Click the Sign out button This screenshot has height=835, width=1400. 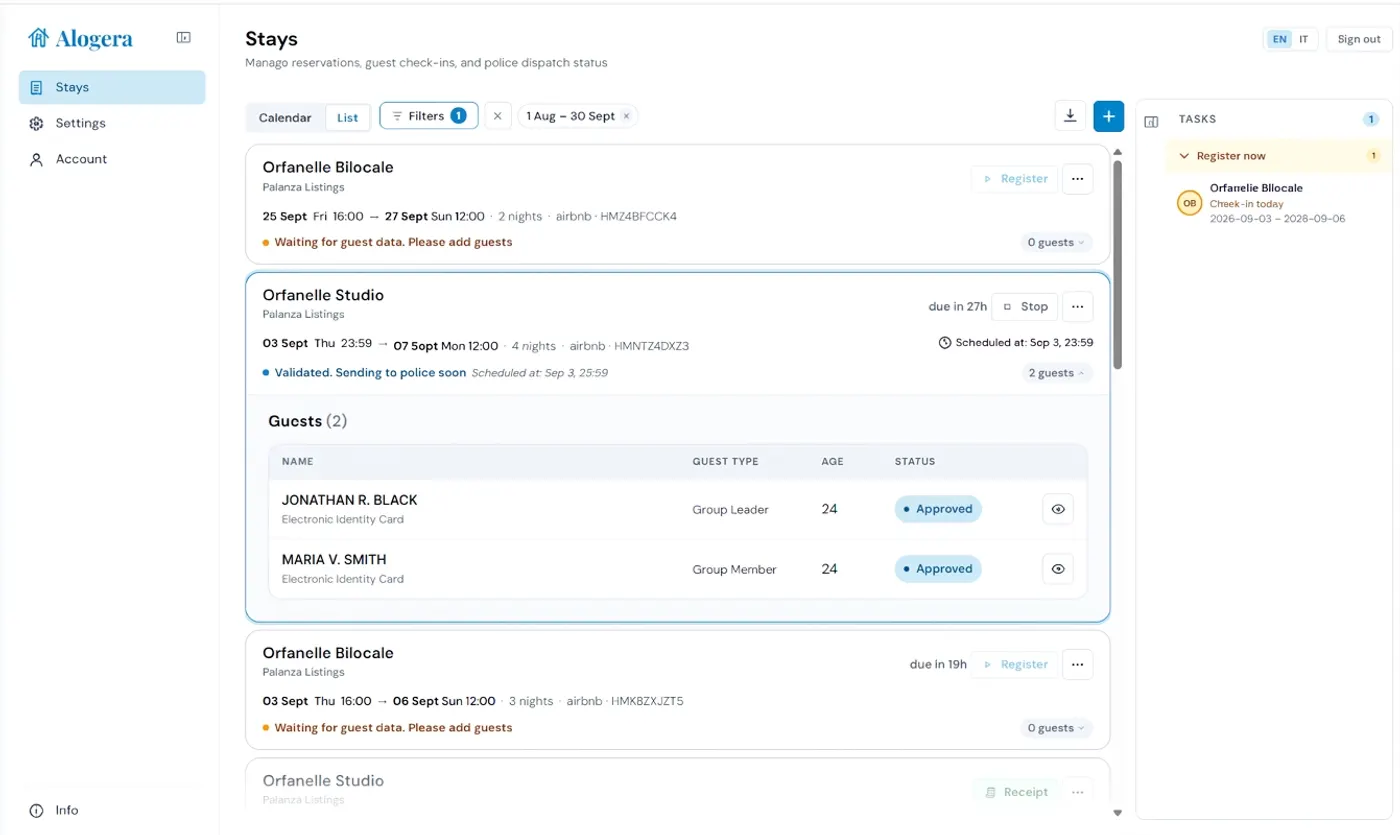[x=1359, y=39]
